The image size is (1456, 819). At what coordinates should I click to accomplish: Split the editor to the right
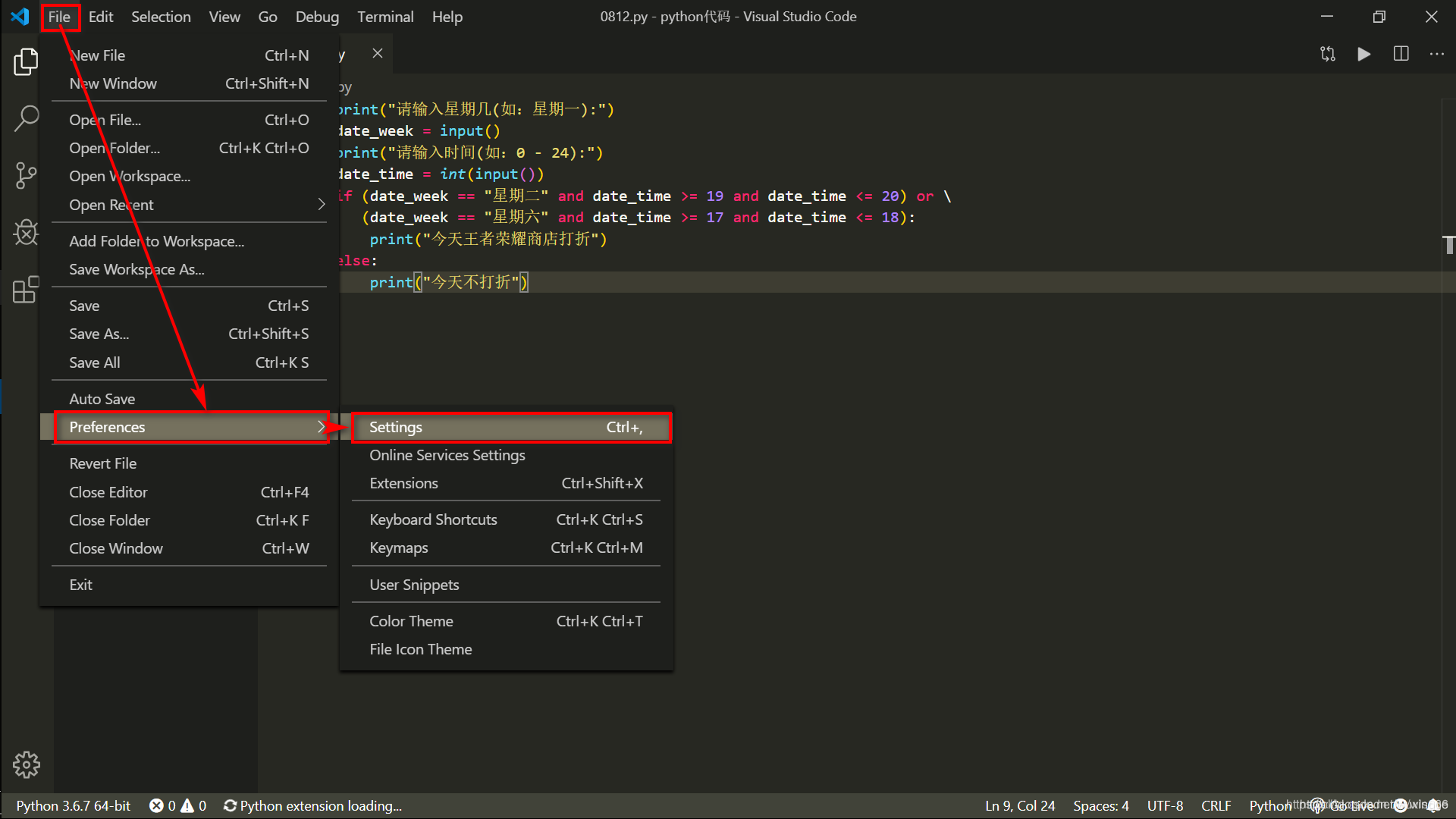pyautogui.click(x=1401, y=54)
